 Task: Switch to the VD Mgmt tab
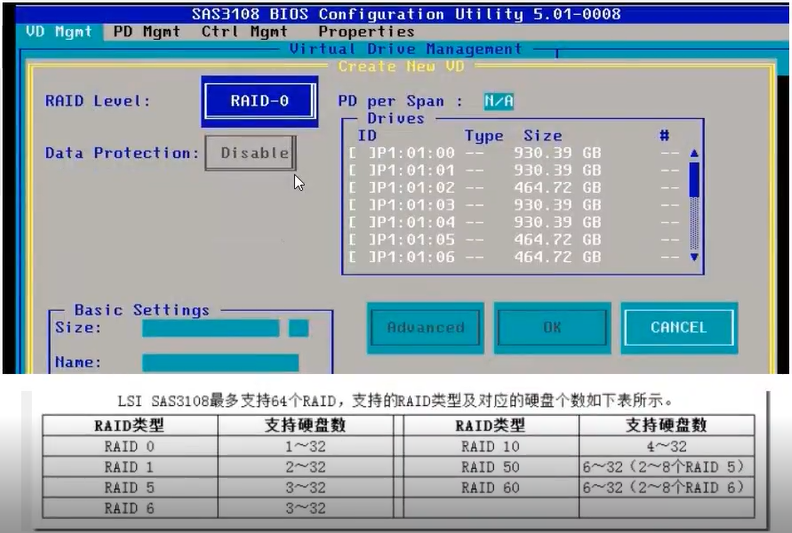pyautogui.click(x=59, y=32)
